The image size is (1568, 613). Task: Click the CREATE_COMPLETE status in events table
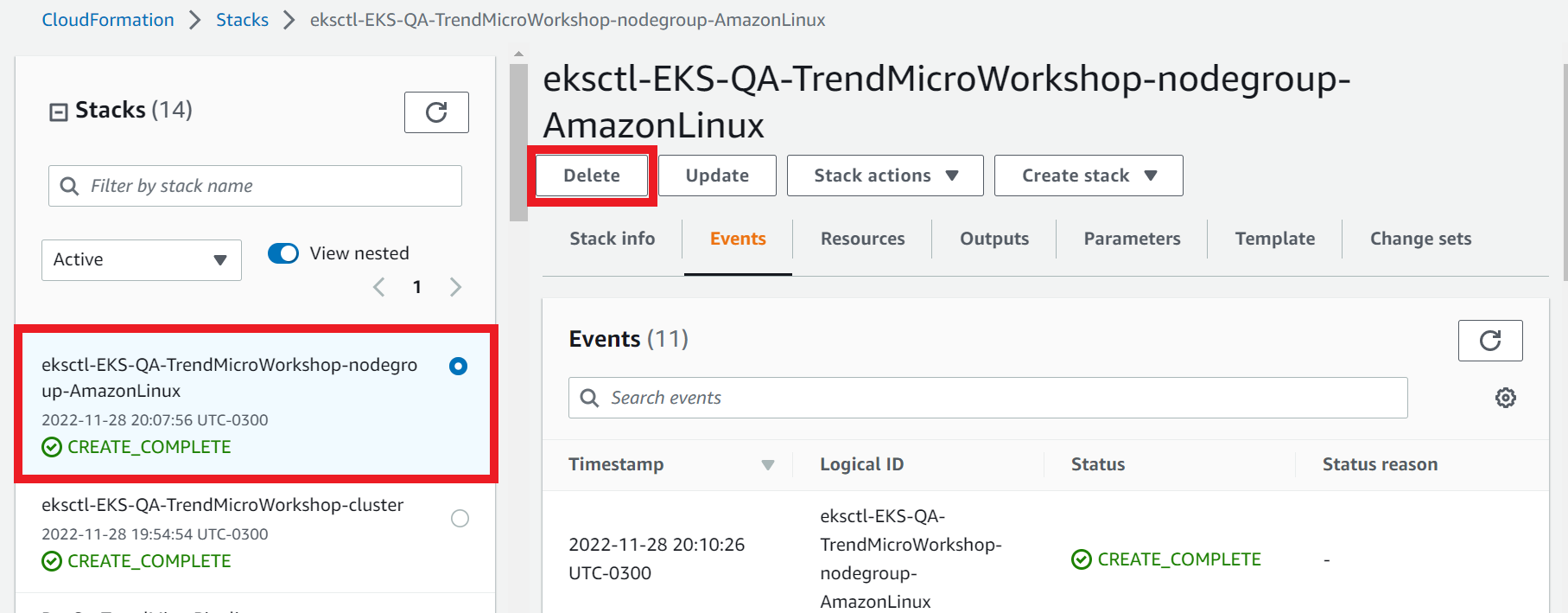point(1166,559)
